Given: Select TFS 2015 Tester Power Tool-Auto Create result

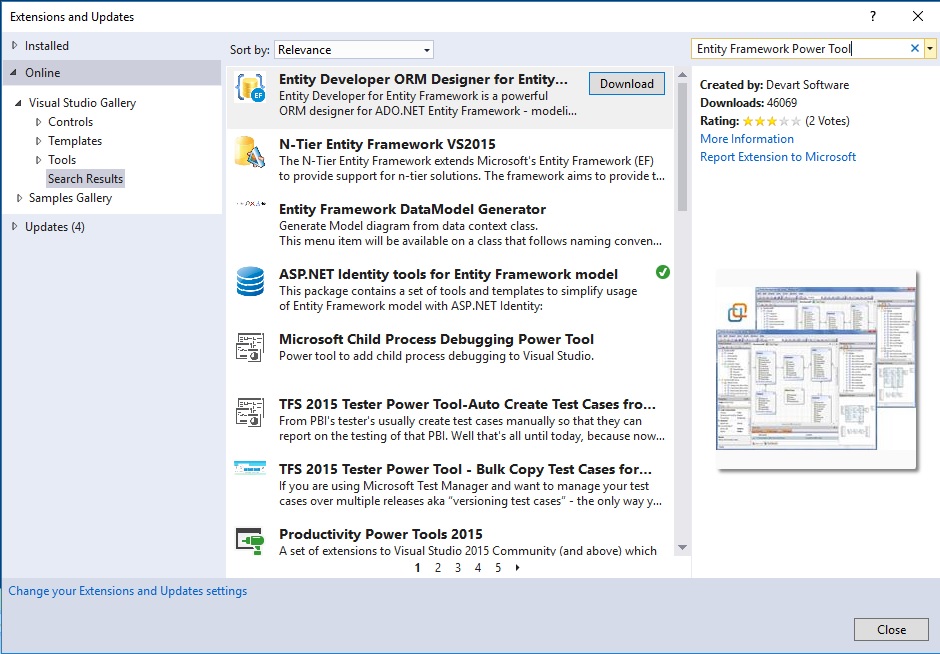Looking at the screenshot, I should pyautogui.click(x=450, y=420).
